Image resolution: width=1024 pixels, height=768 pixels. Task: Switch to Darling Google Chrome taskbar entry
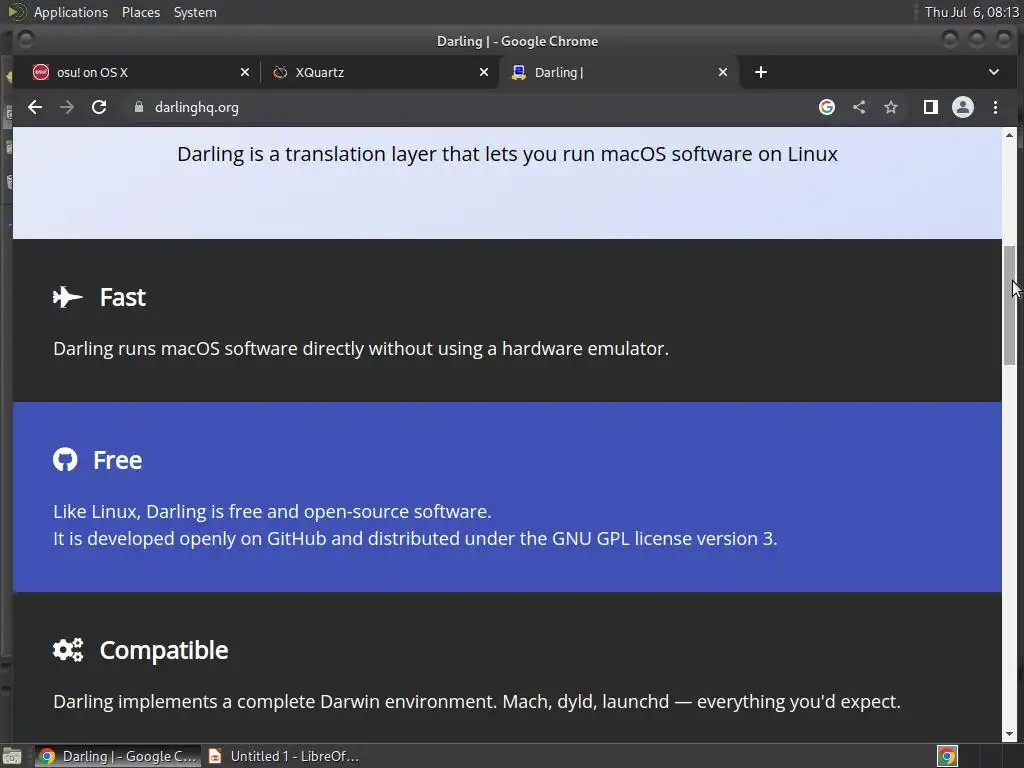[x=118, y=756]
